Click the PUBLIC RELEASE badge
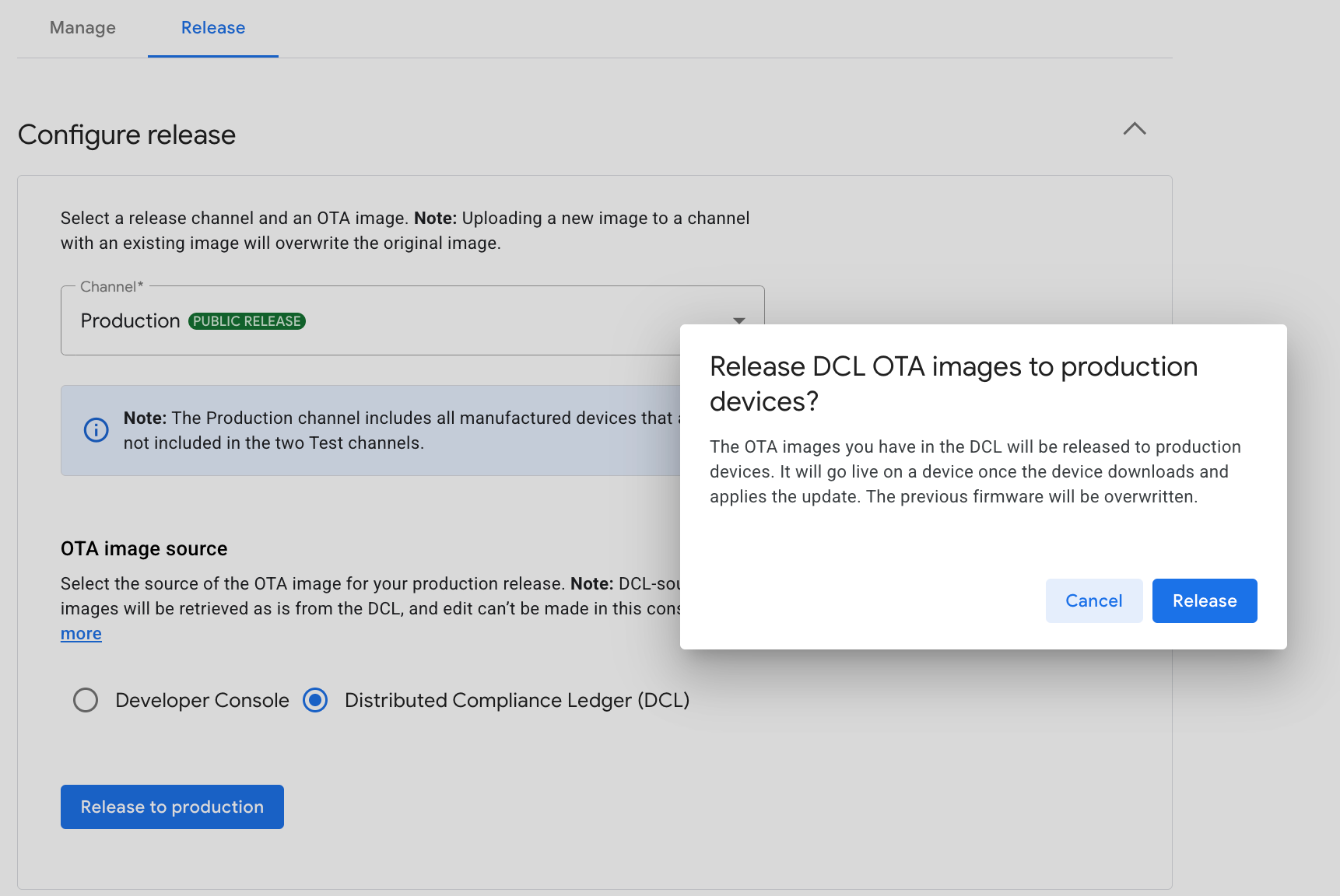1340x896 pixels. 247,321
